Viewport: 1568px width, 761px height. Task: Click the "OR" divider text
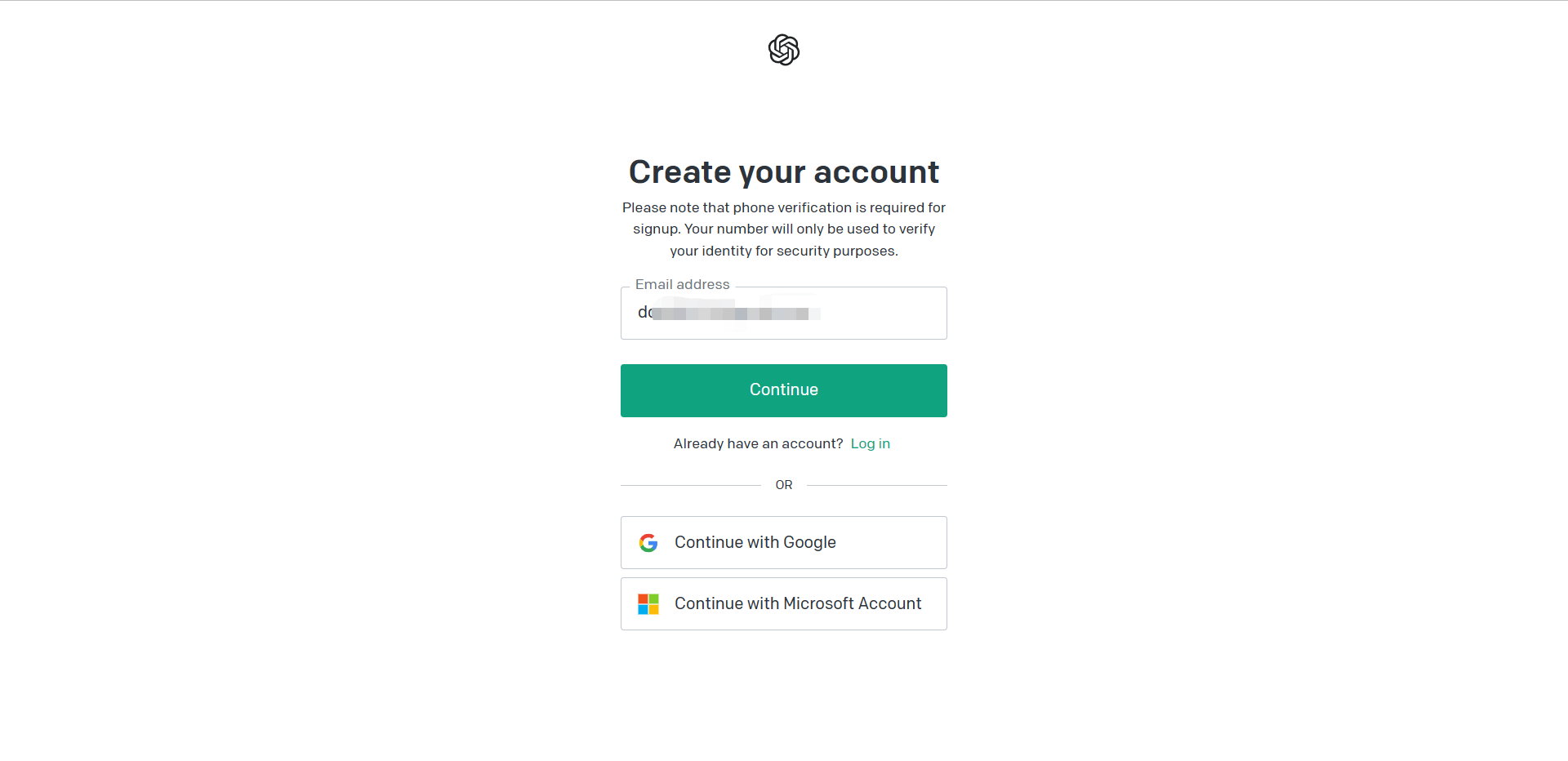[x=784, y=485]
